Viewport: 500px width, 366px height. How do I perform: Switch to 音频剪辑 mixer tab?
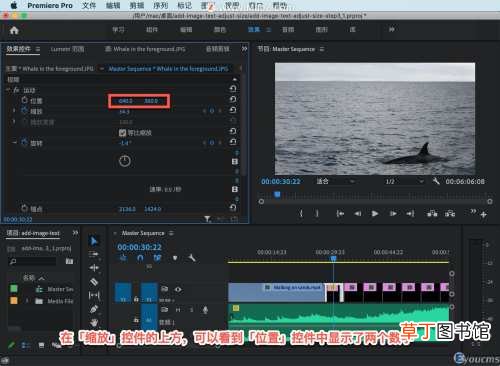[217, 49]
